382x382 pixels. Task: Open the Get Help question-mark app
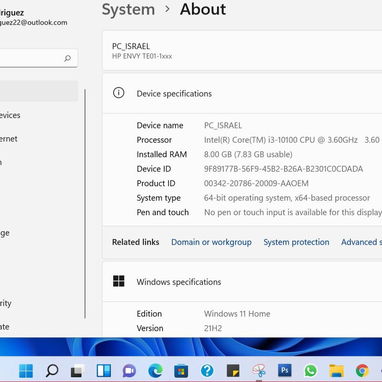click(207, 371)
